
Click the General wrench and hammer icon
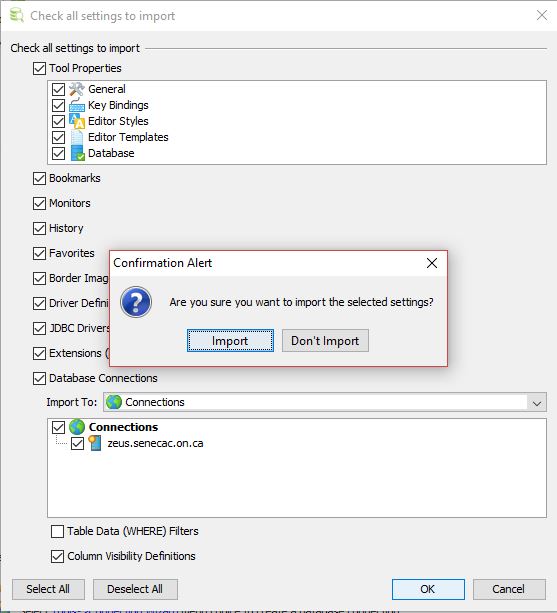[77, 89]
